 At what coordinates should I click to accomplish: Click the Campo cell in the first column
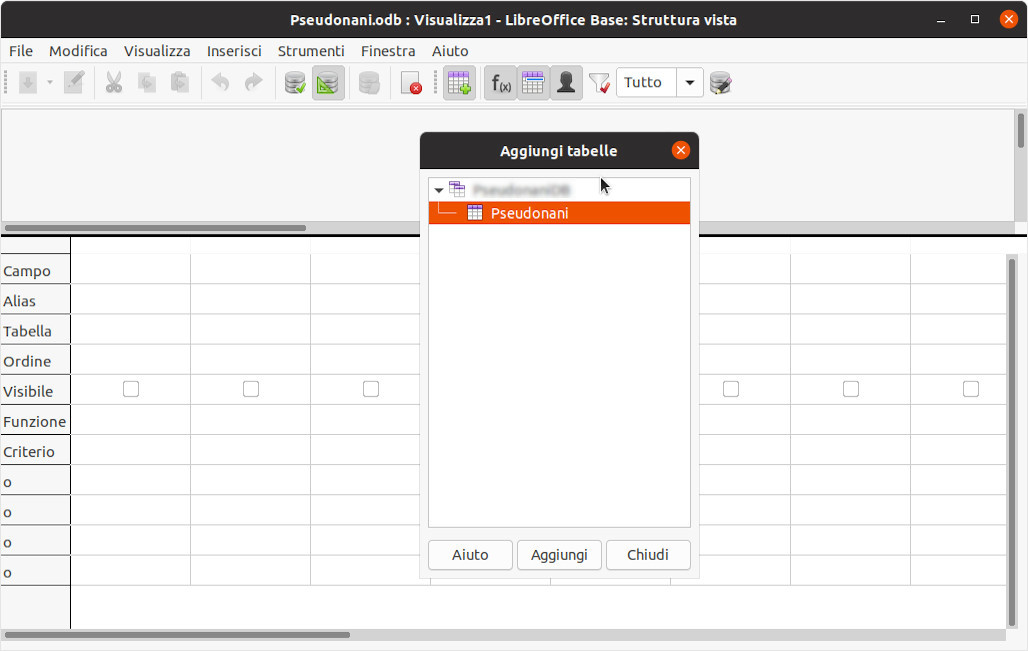[130, 269]
